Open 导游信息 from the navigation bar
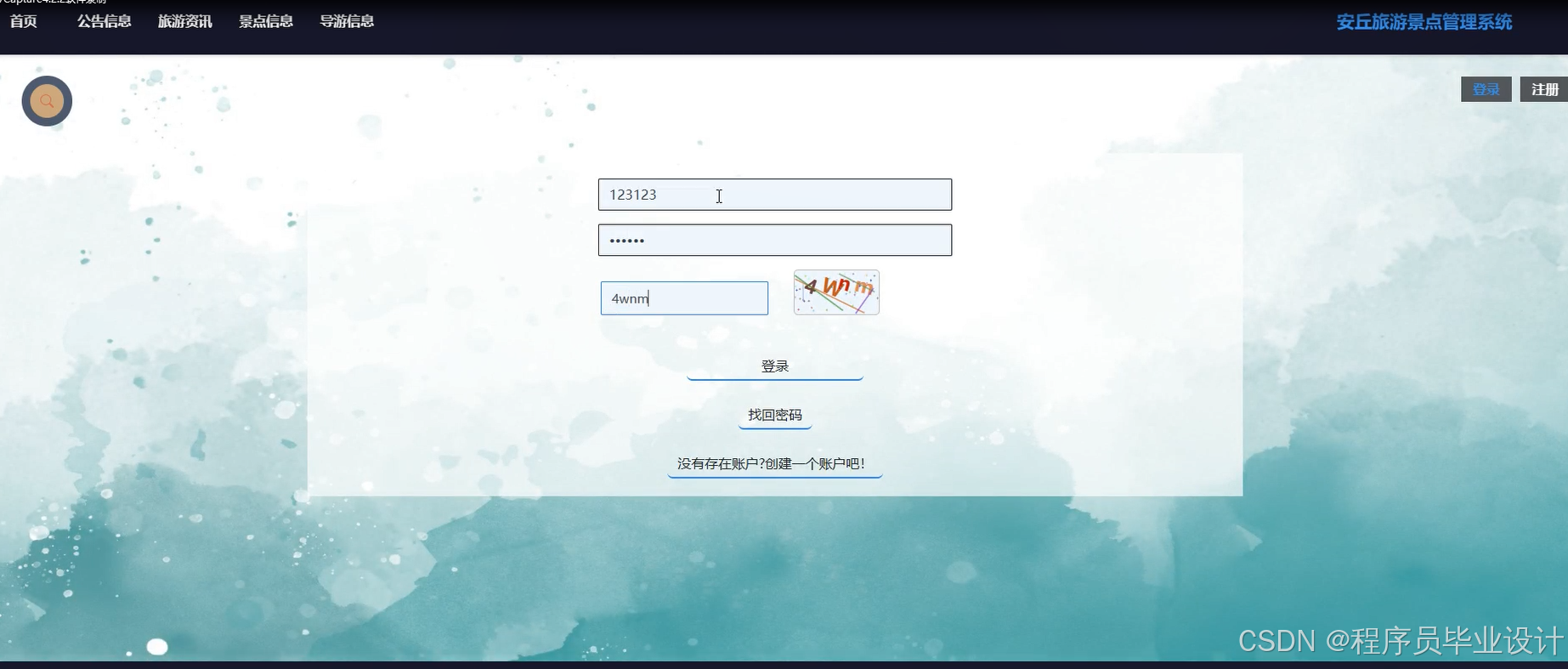Image resolution: width=1568 pixels, height=669 pixels. point(347,21)
